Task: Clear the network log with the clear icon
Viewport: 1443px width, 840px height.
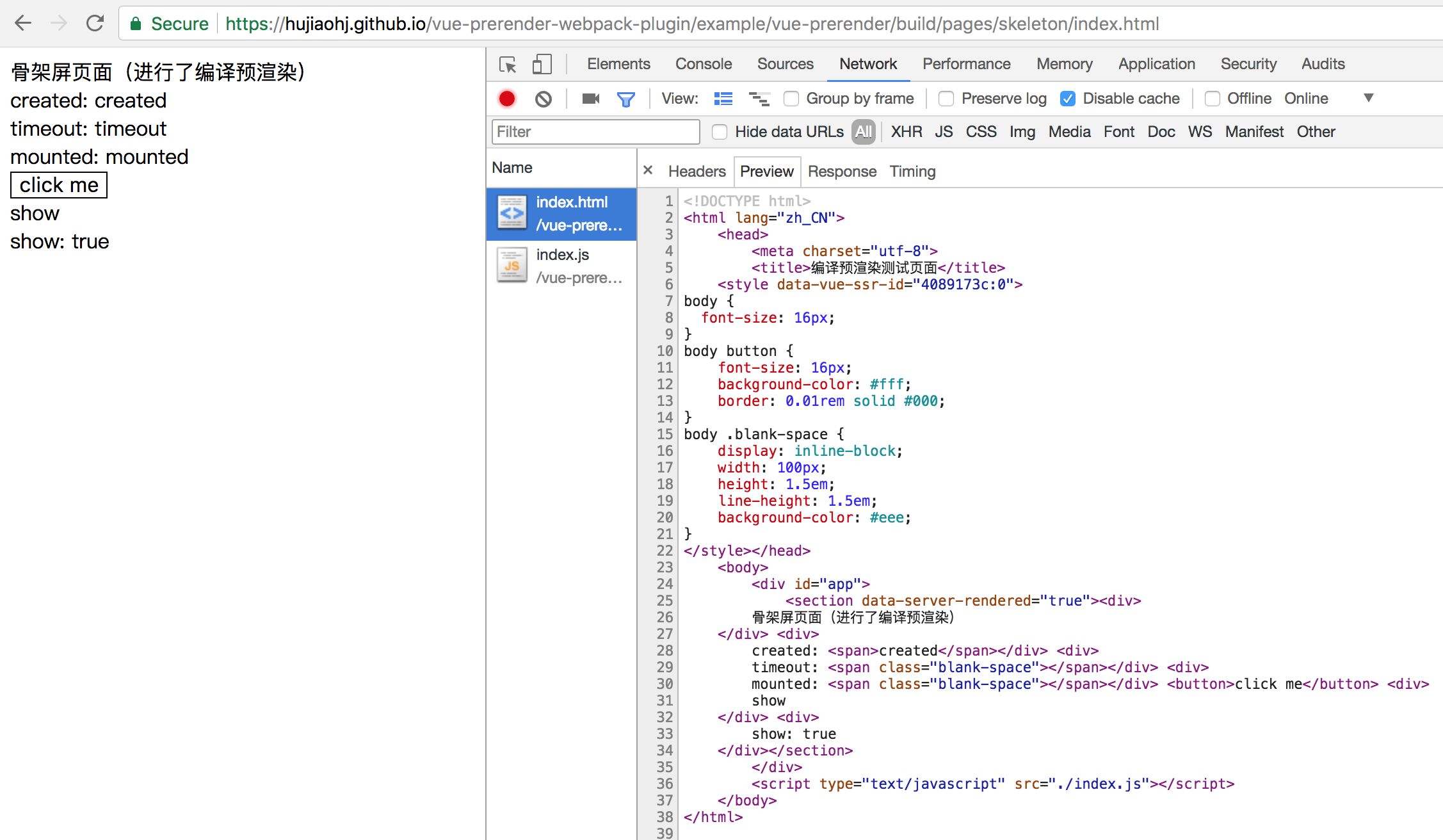Action: coord(544,99)
